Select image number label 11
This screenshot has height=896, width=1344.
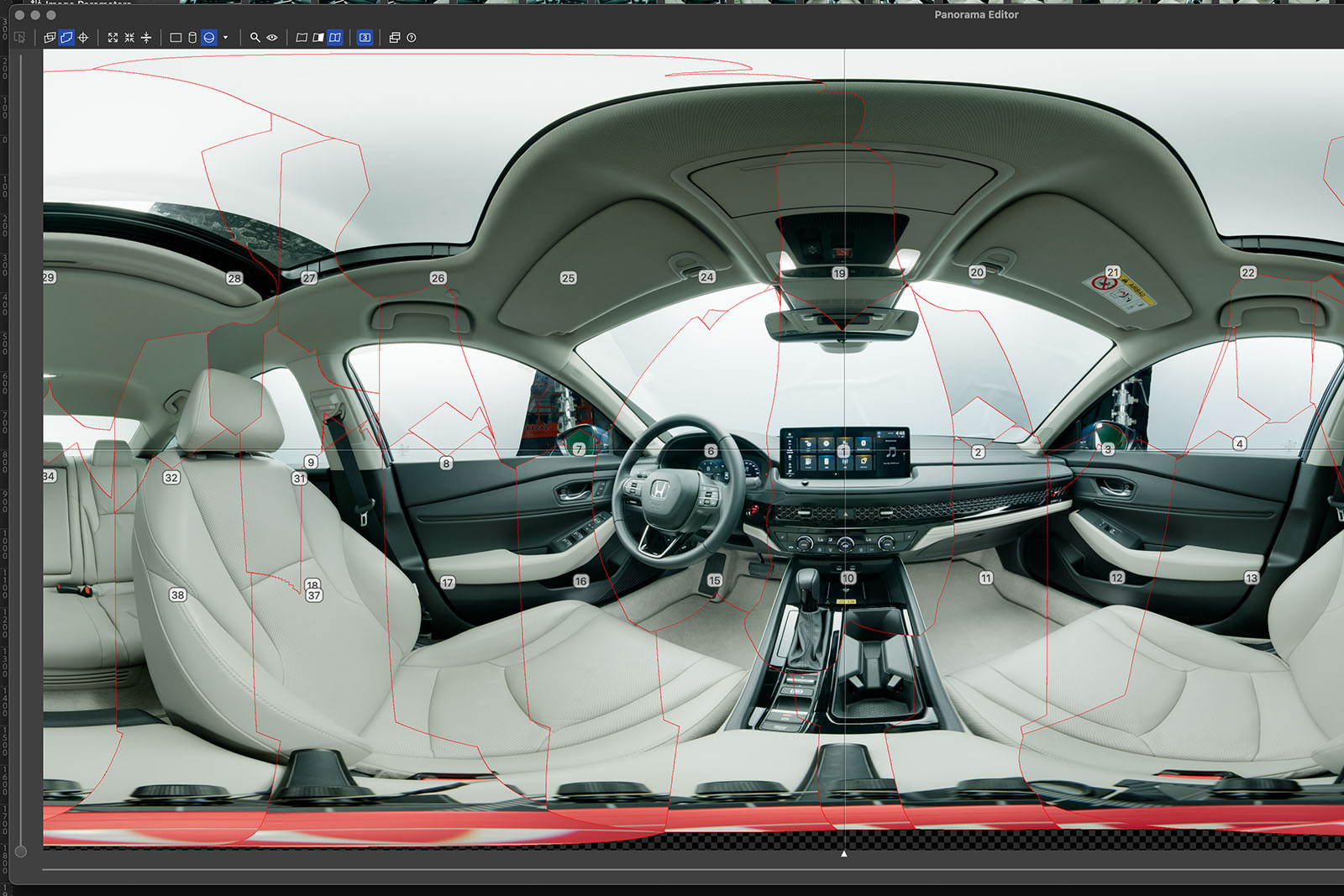coord(986,578)
